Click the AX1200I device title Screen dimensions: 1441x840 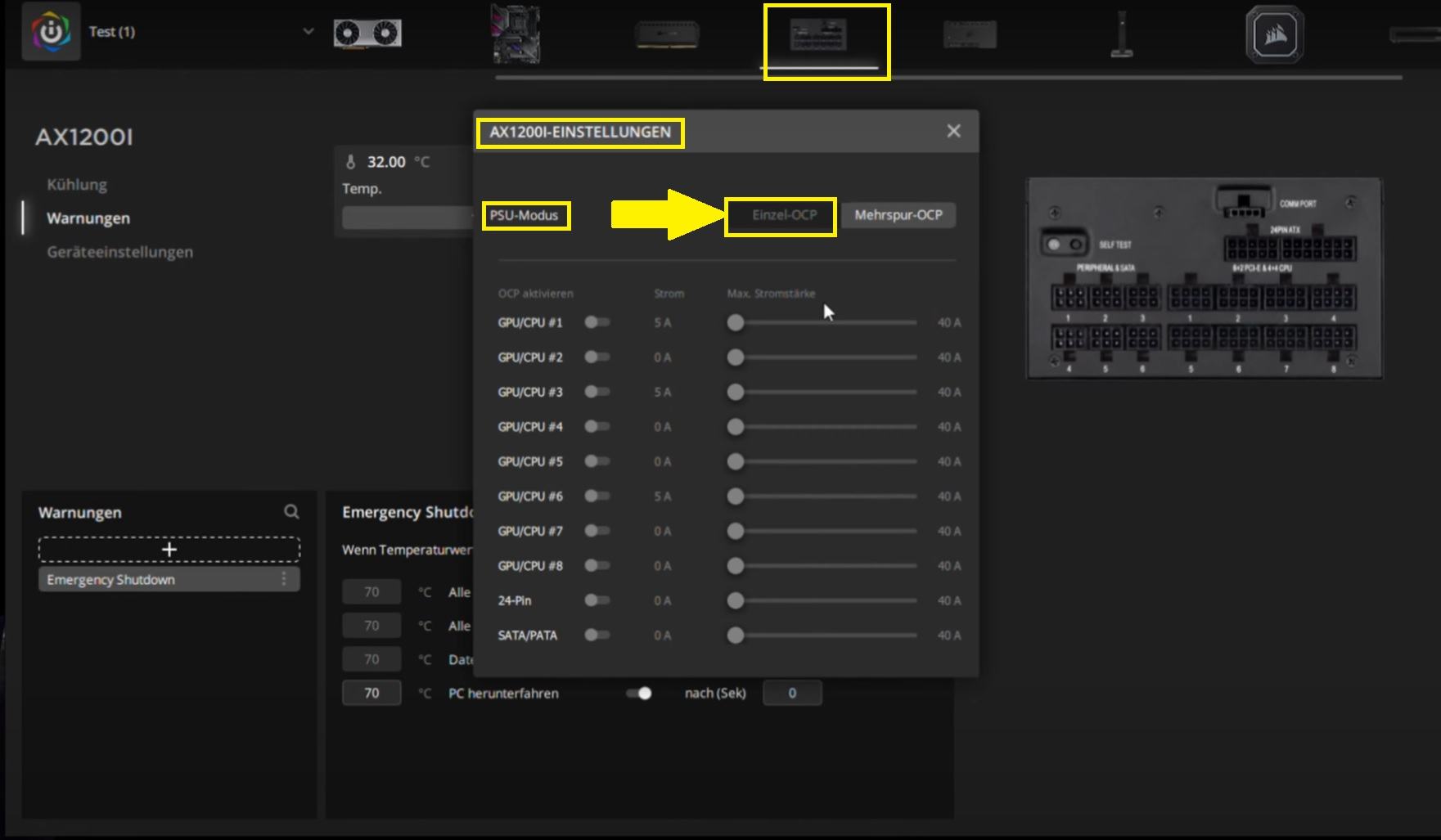click(84, 137)
